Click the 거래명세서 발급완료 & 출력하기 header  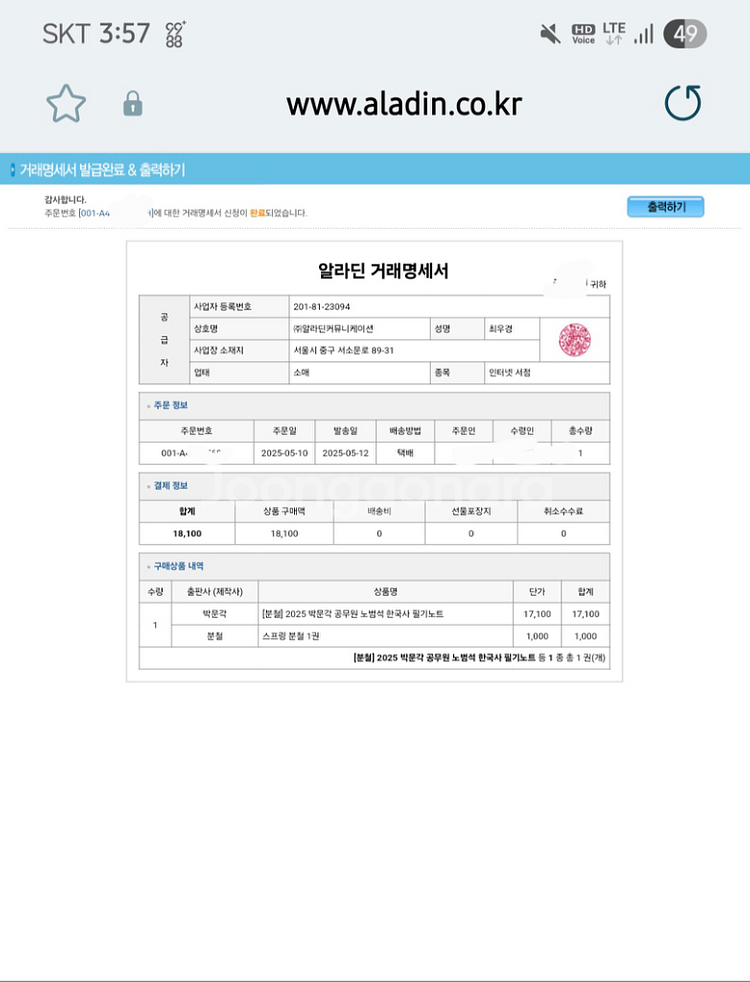click(103, 170)
